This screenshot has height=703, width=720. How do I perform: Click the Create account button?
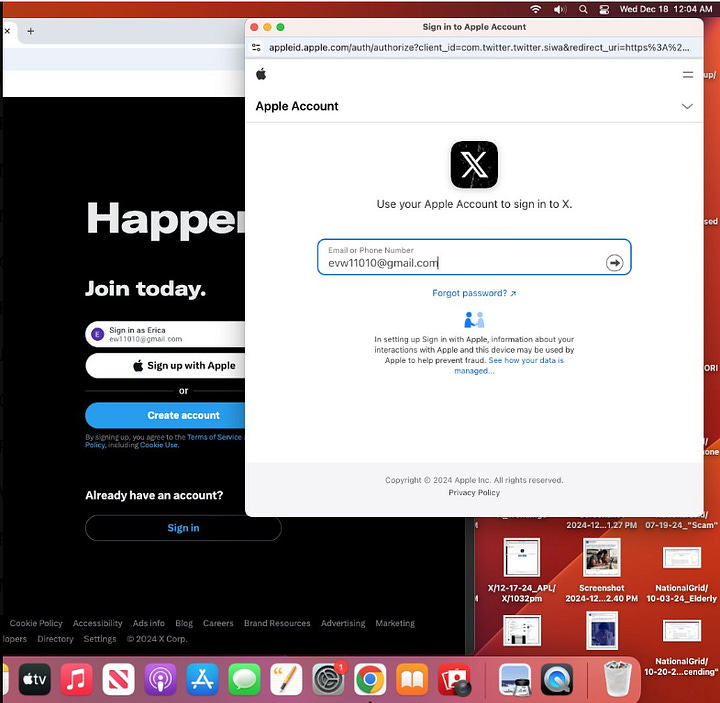click(x=165, y=415)
